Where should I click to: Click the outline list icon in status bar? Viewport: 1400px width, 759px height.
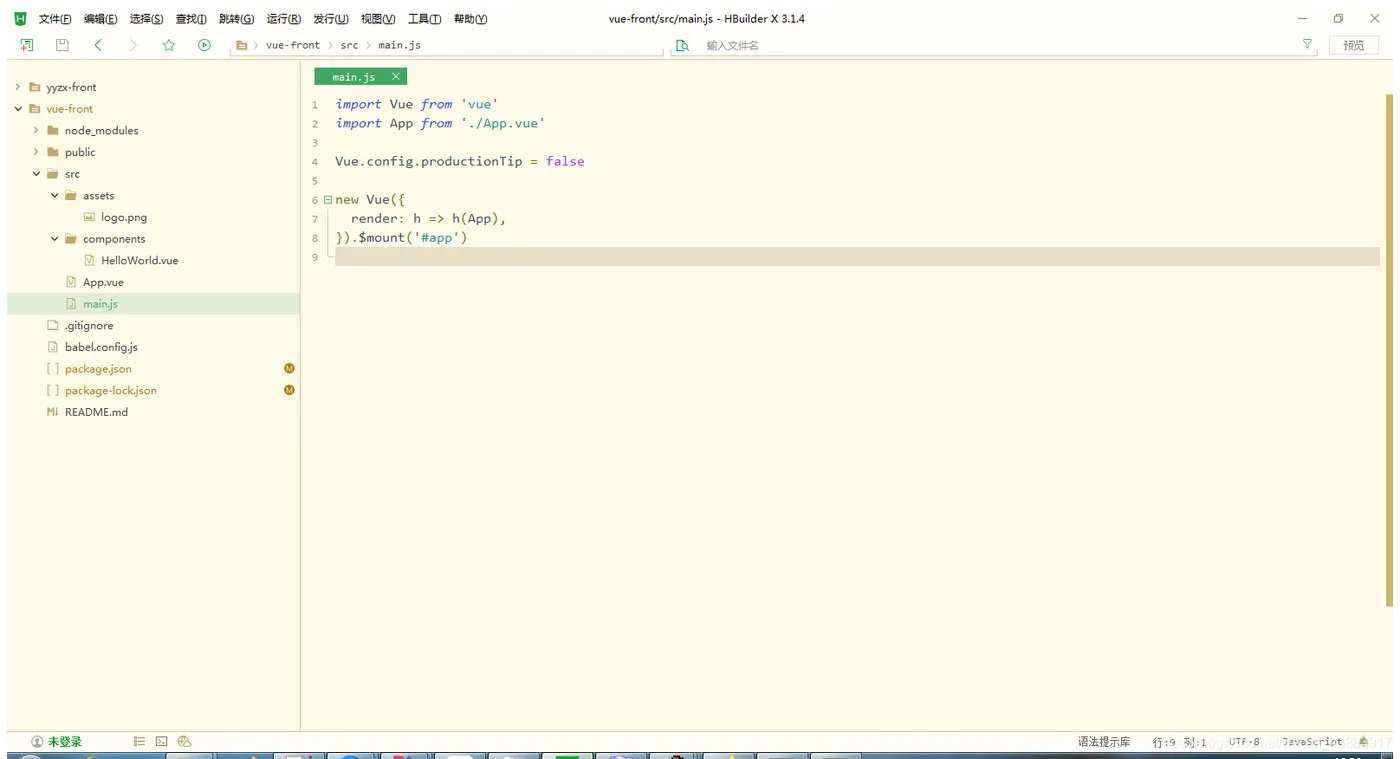coord(139,742)
